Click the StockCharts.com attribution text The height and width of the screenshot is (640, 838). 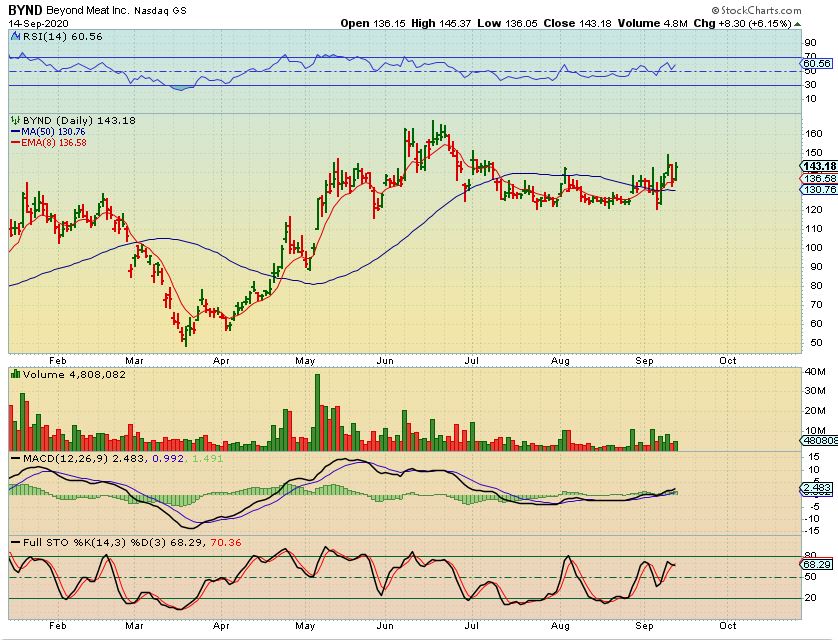click(x=756, y=10)
